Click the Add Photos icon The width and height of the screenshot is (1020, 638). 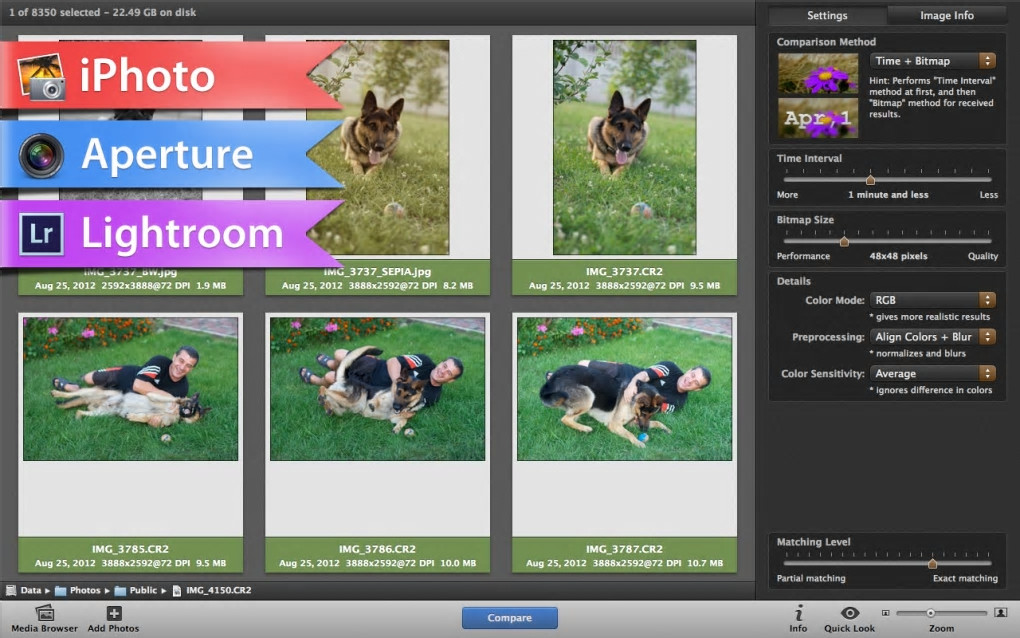click(113, 613)
